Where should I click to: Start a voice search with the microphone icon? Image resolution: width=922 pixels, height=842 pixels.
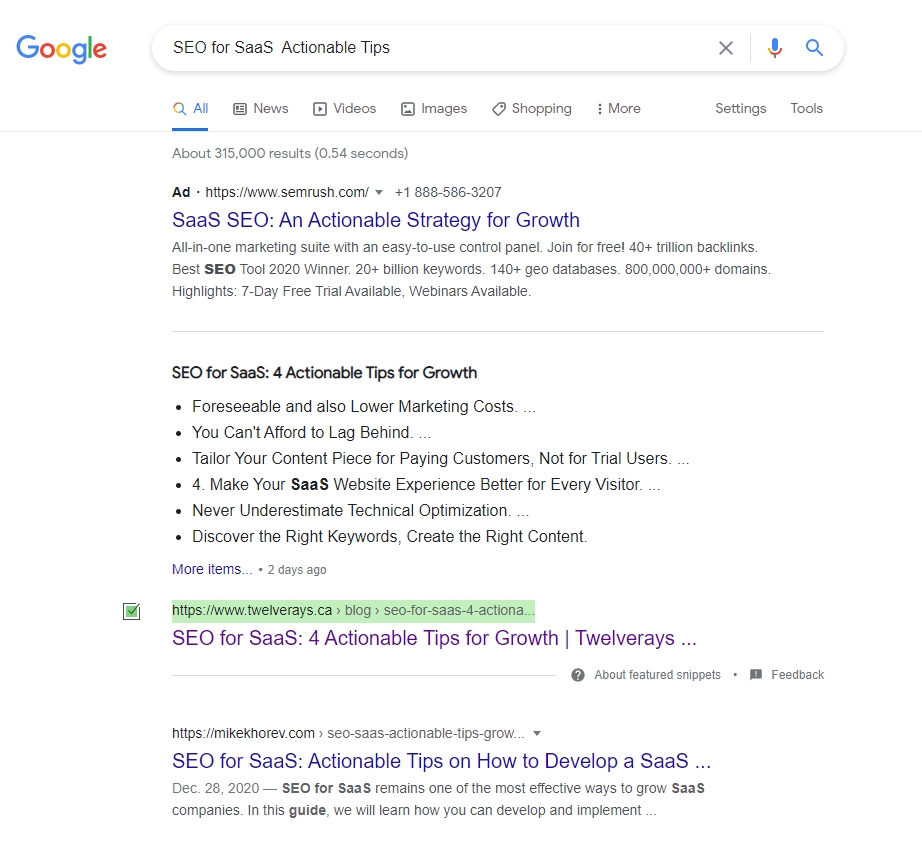(774, 47)
